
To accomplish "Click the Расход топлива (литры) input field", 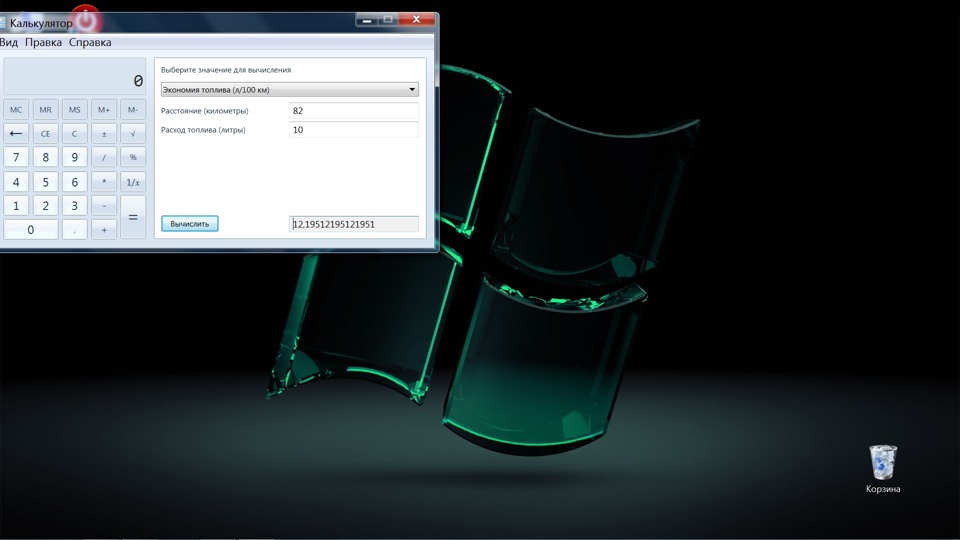I will pos(354,130).
